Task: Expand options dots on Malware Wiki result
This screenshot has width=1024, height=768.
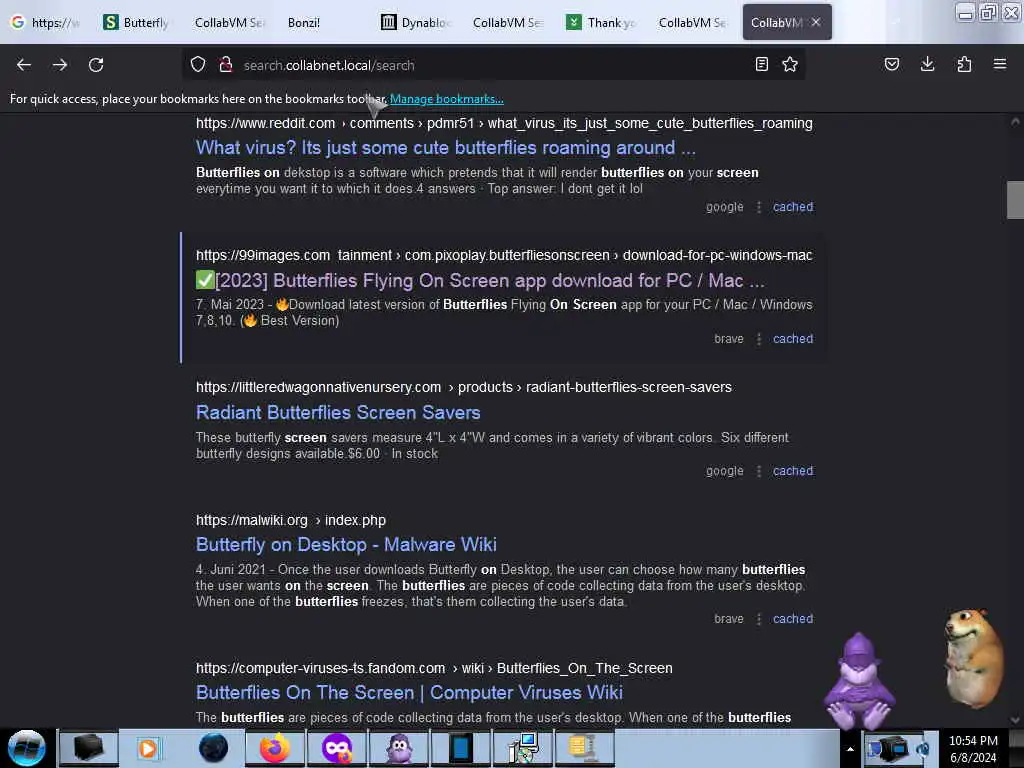Action: [759, 619]
